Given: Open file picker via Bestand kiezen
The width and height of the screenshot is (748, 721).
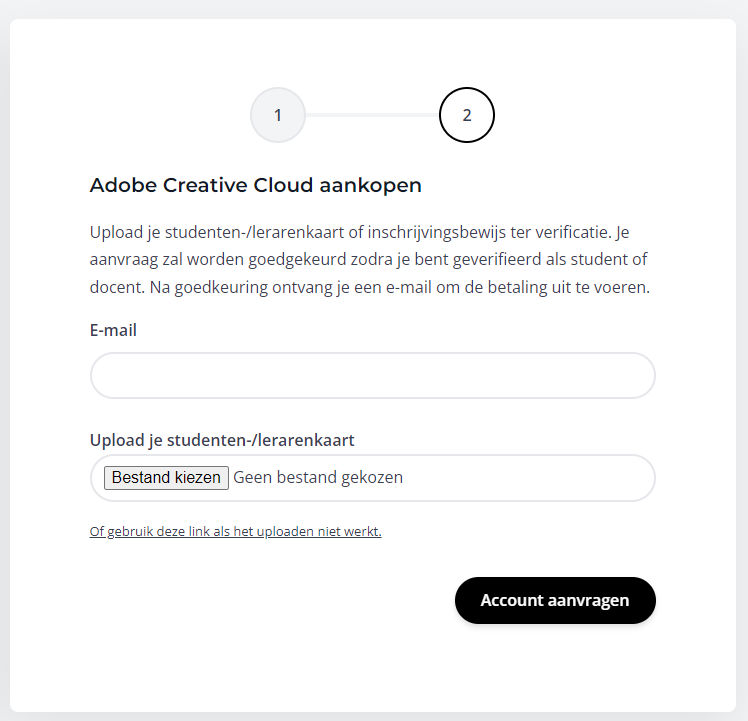Looking at the screenshot, I should [166, 478].
